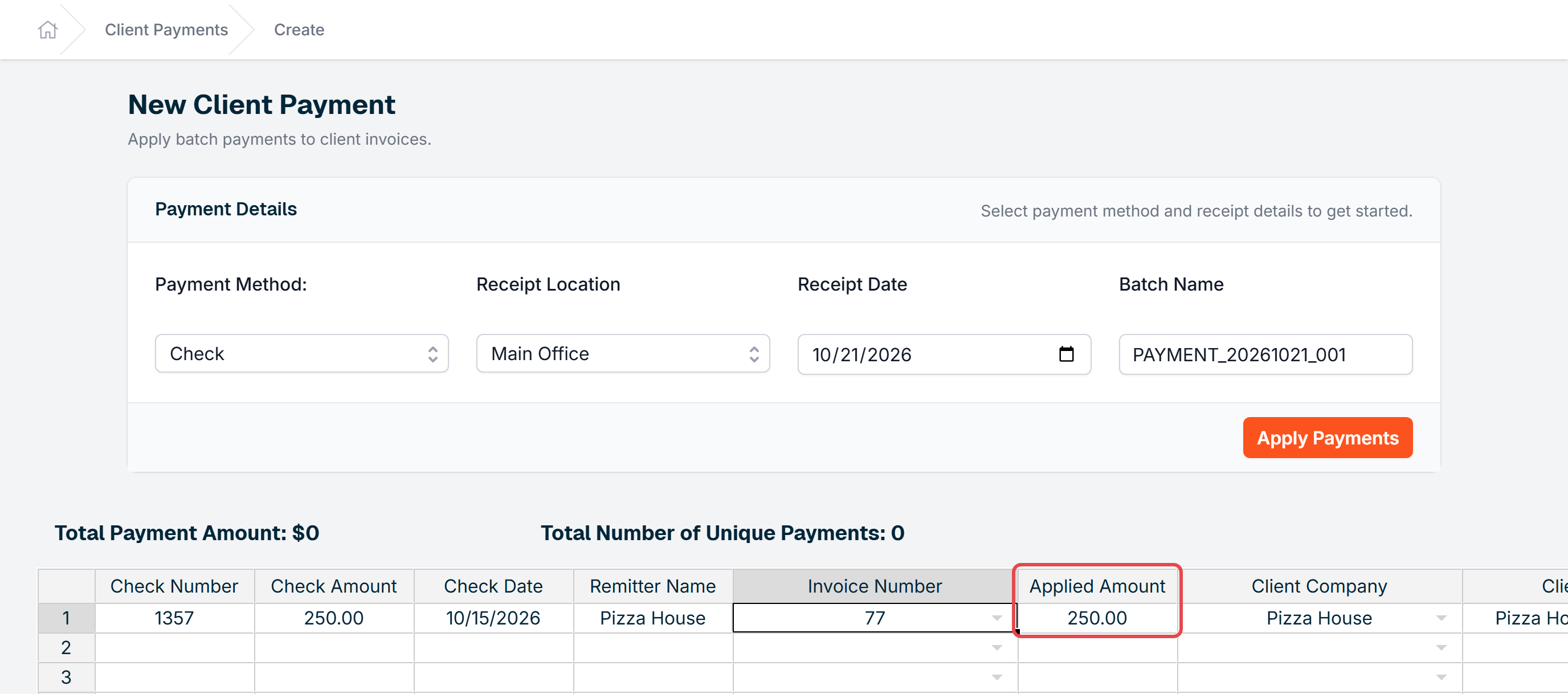Click the Apply Payments button

(1327, 438)
